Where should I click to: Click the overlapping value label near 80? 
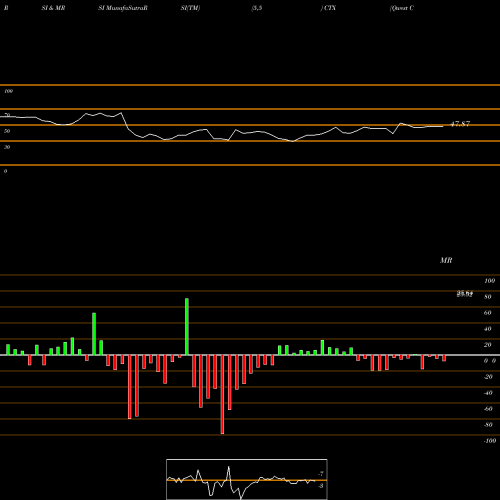[465, 294]
